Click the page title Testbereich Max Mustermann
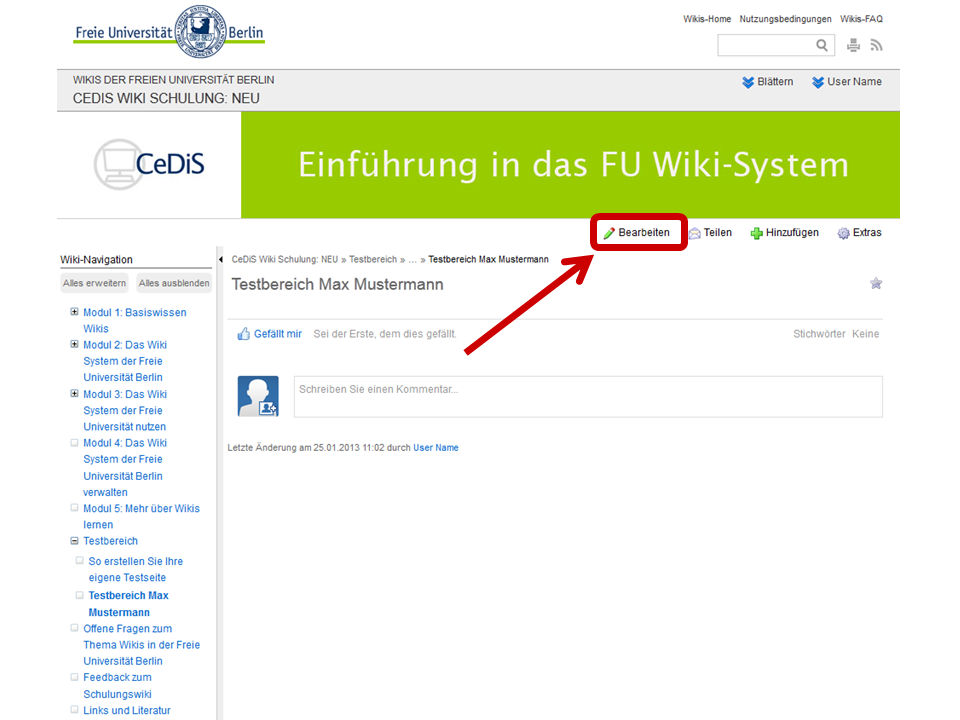Viewport: 960px width, 720px height. click(337, 284)
